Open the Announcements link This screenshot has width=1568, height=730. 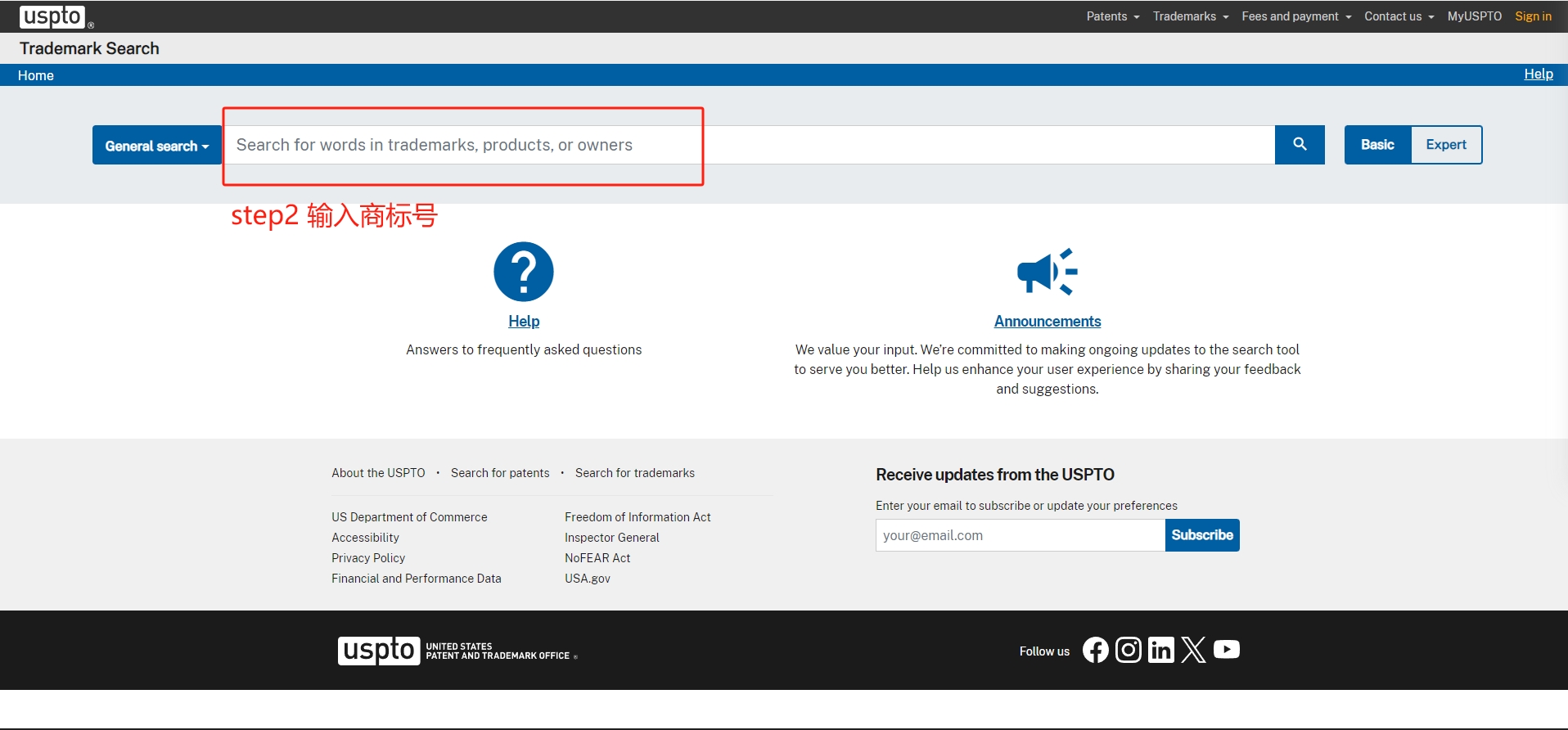click(1048, 322)
